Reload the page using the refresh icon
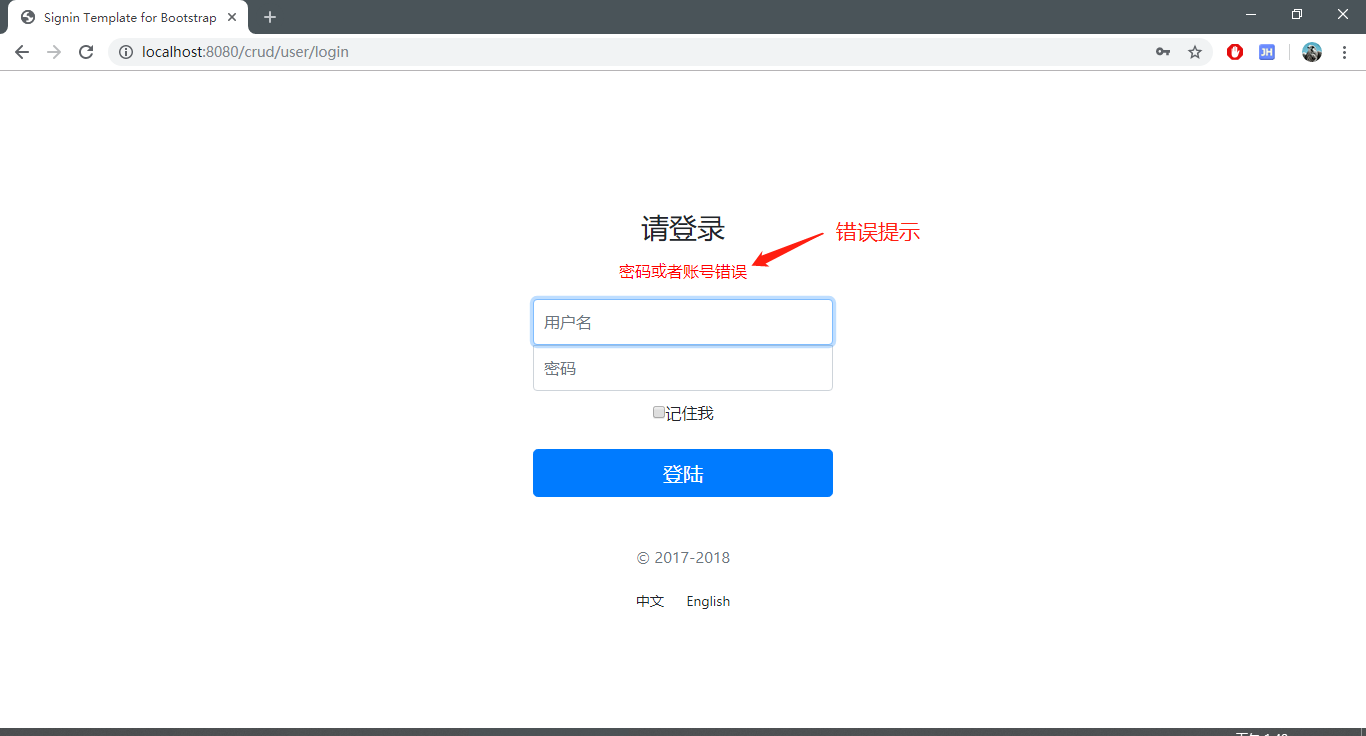The width and height of the screenshot is (1366, 736). pyautogui.click(x=85, y=51)
